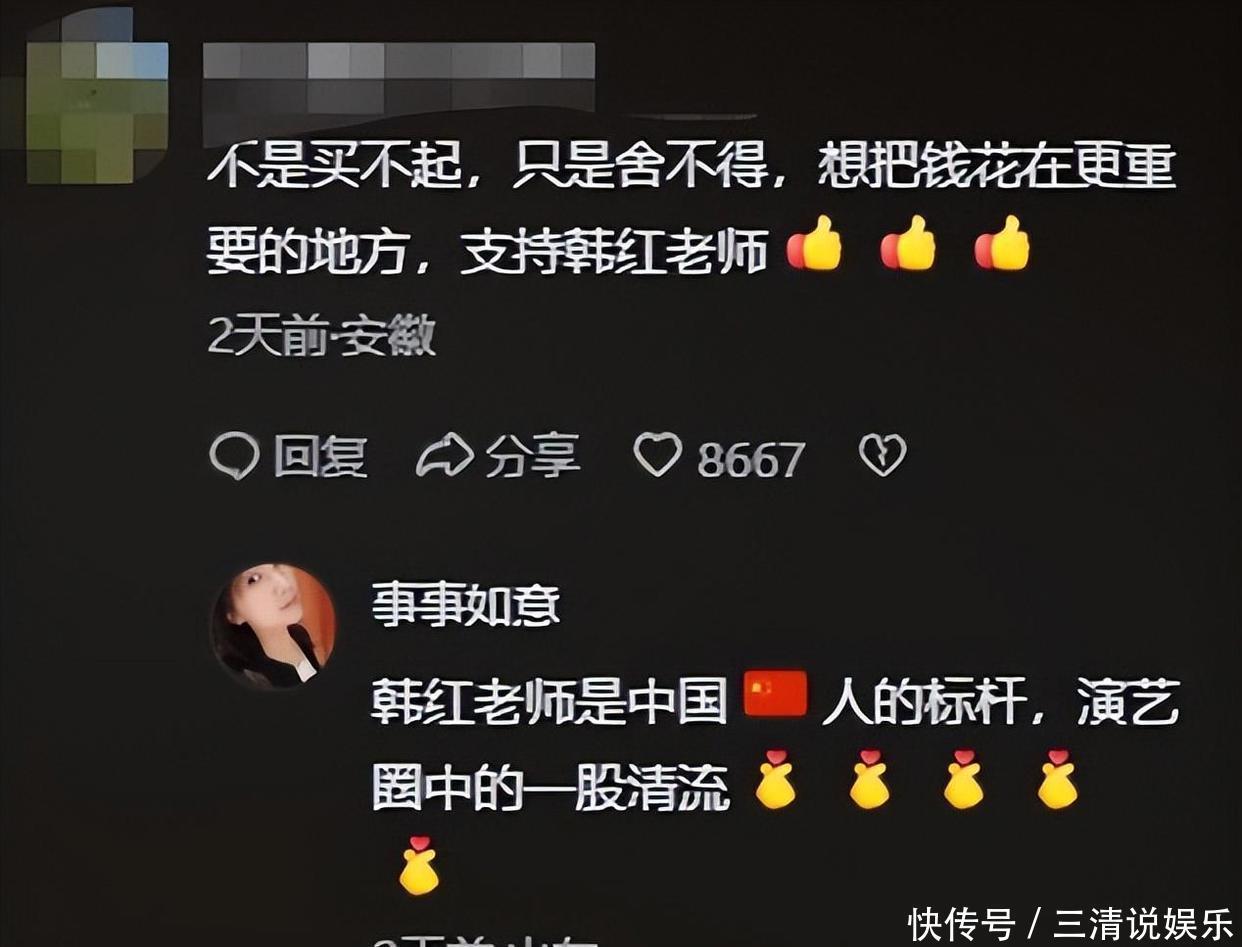
Task: Open 事事如意 profile picture
Action: coord(273,625)
